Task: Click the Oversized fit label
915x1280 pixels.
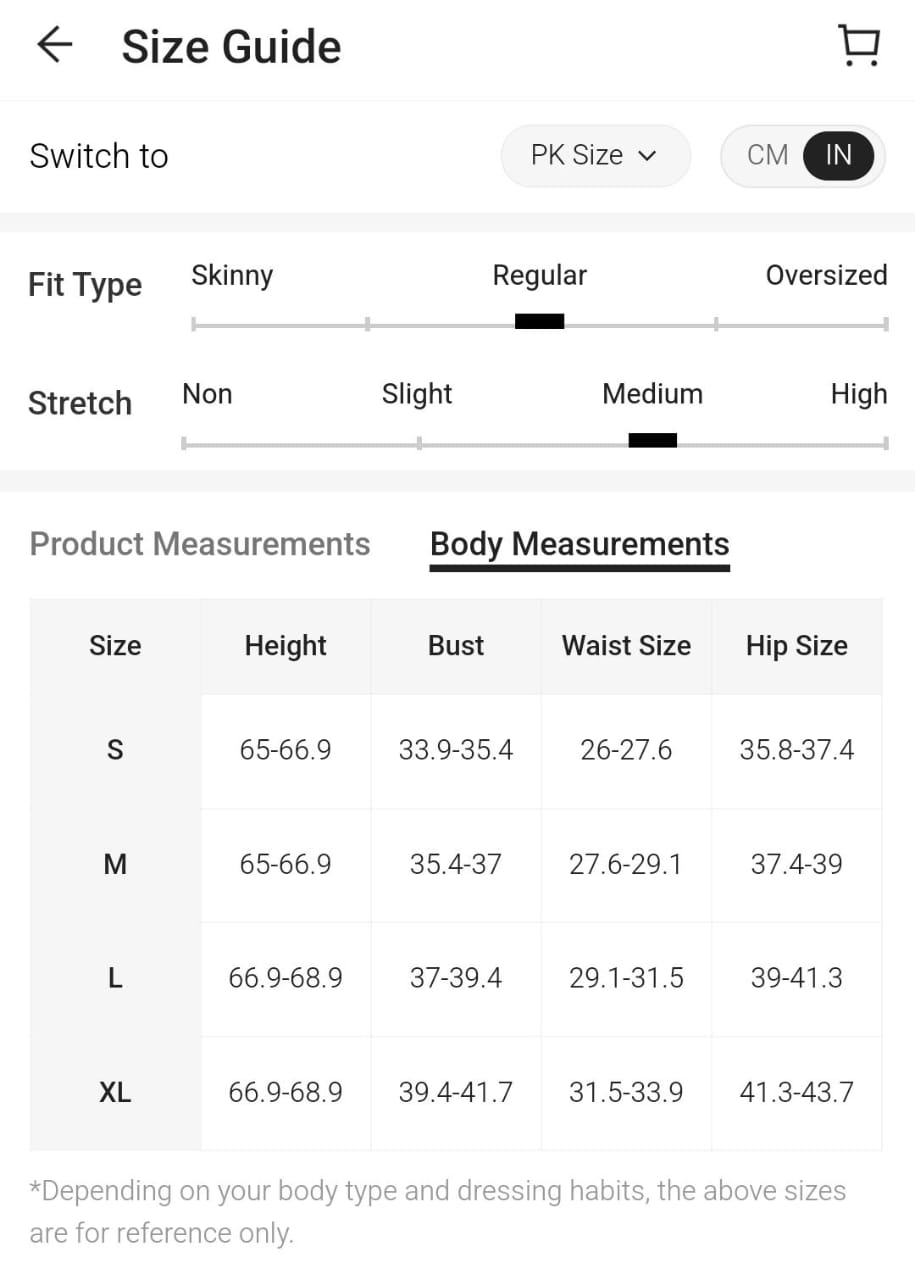Action: [x=826, y=275]
